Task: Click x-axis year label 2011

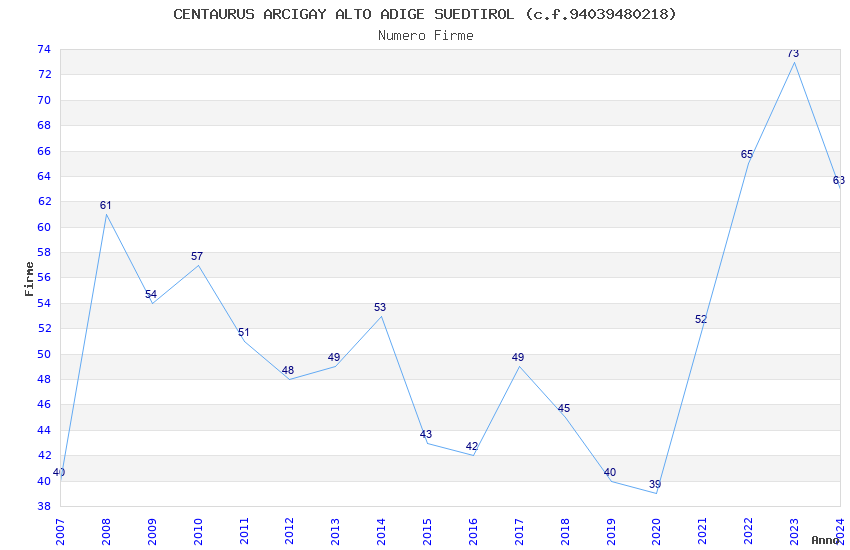Action: (244, 532)
